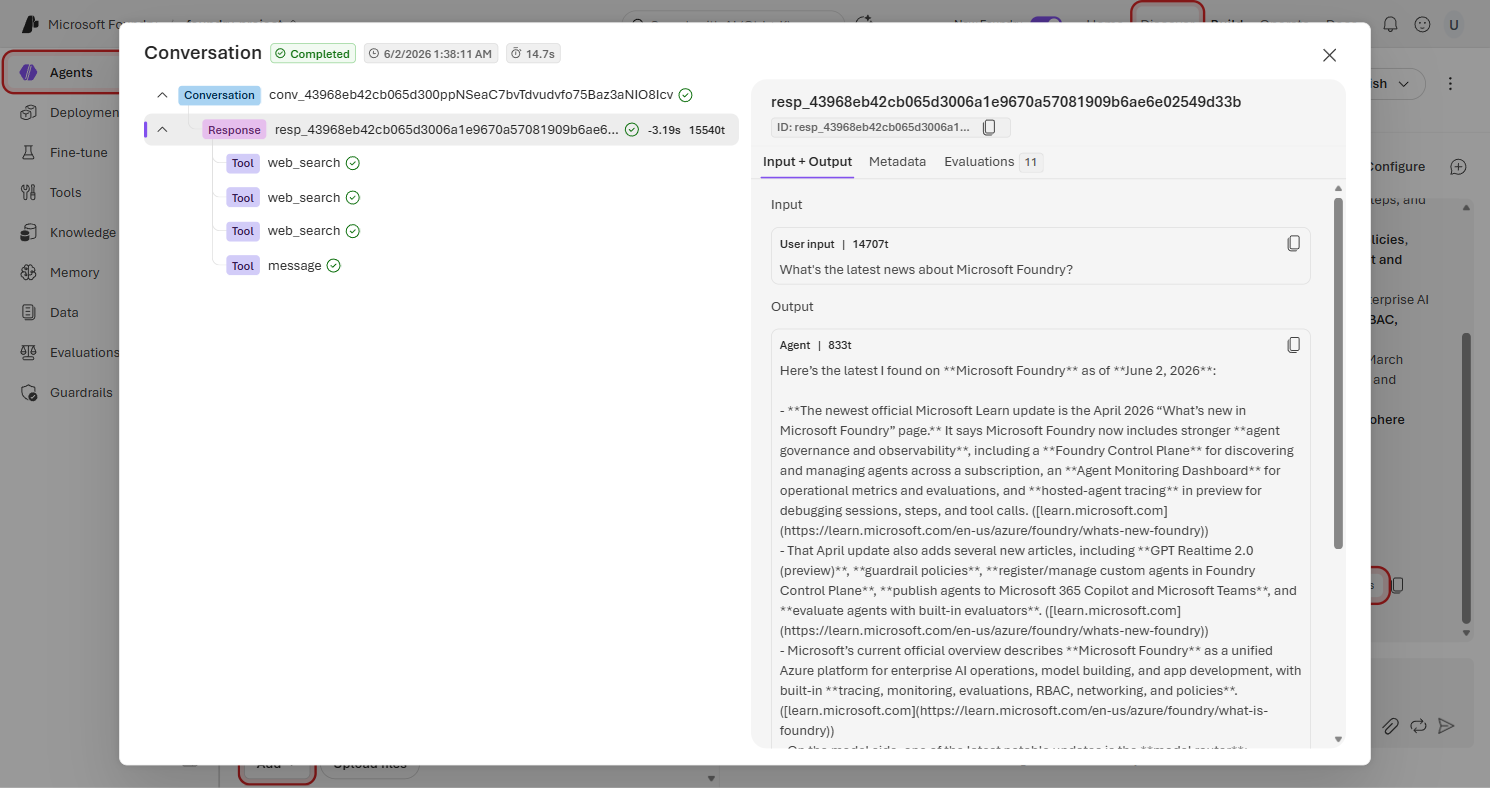This screenshot has height=788, width=1490.
Task: Click the copy icon in background chat
Action: (1398, 585)
